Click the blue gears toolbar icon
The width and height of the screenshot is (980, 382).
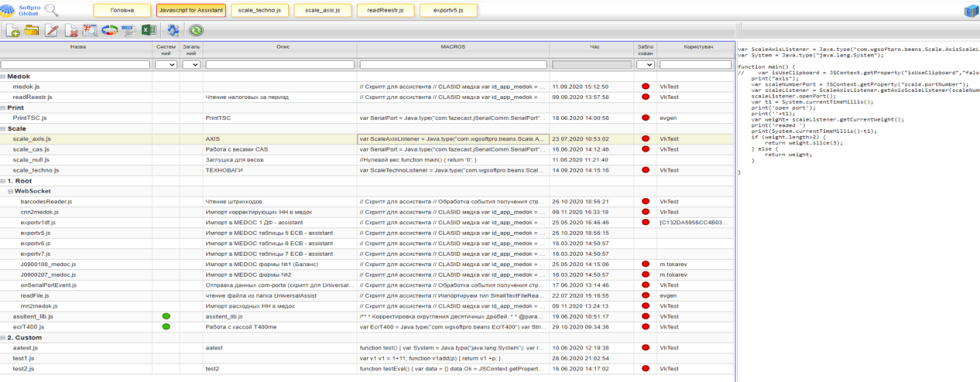[x=173, y=30]
